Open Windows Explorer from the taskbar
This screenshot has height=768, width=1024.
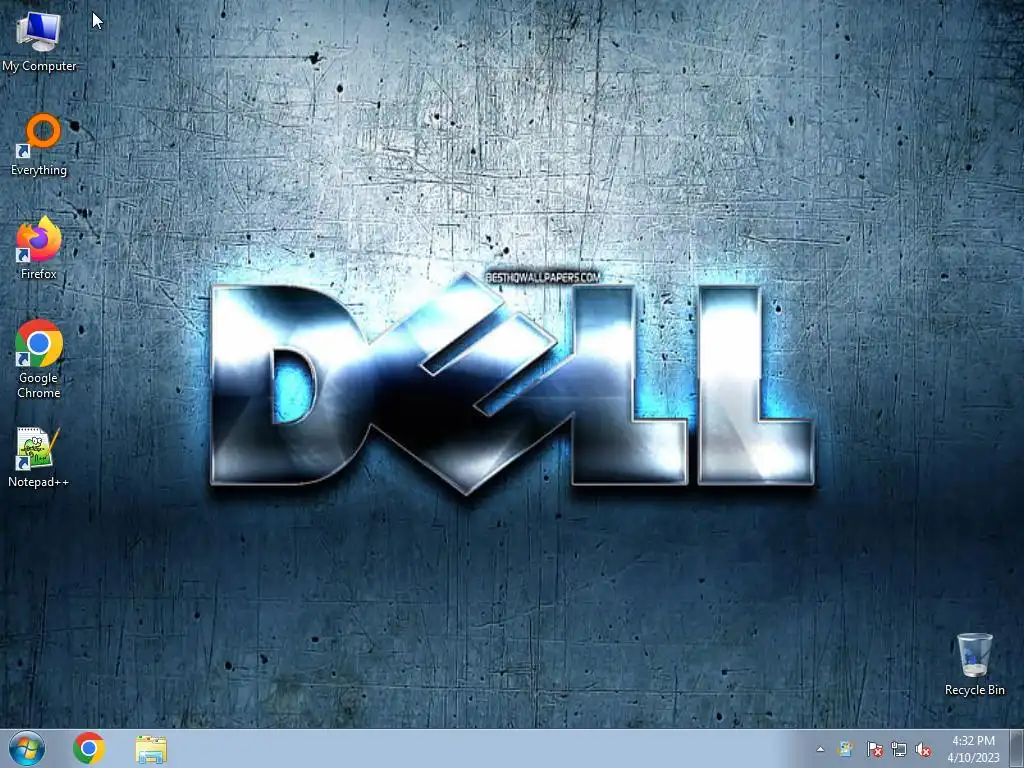(x=151, y=749)
